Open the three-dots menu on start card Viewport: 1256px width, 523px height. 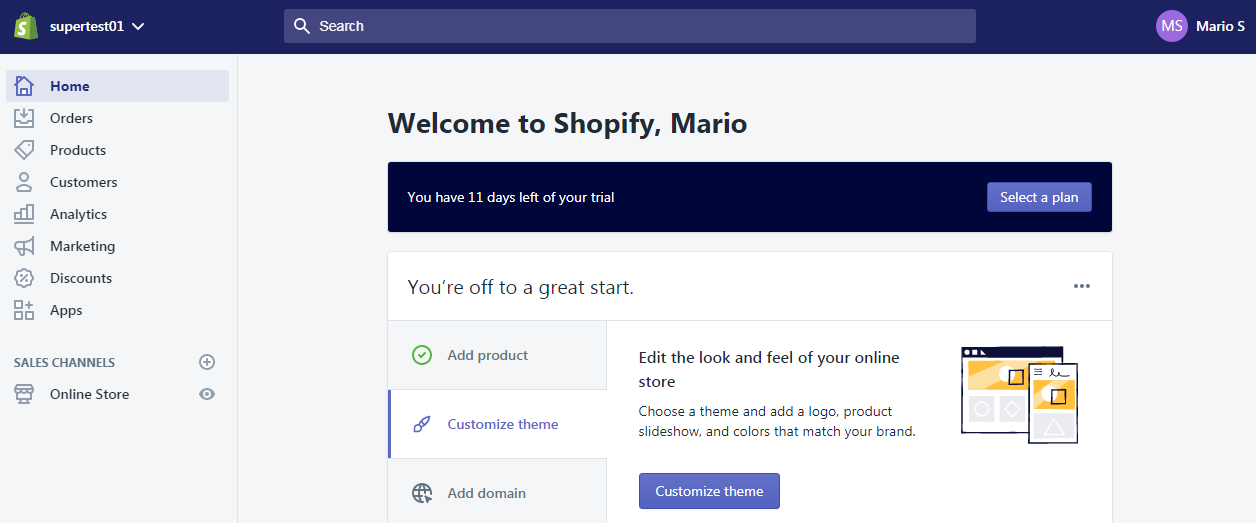pos(1081,286)
